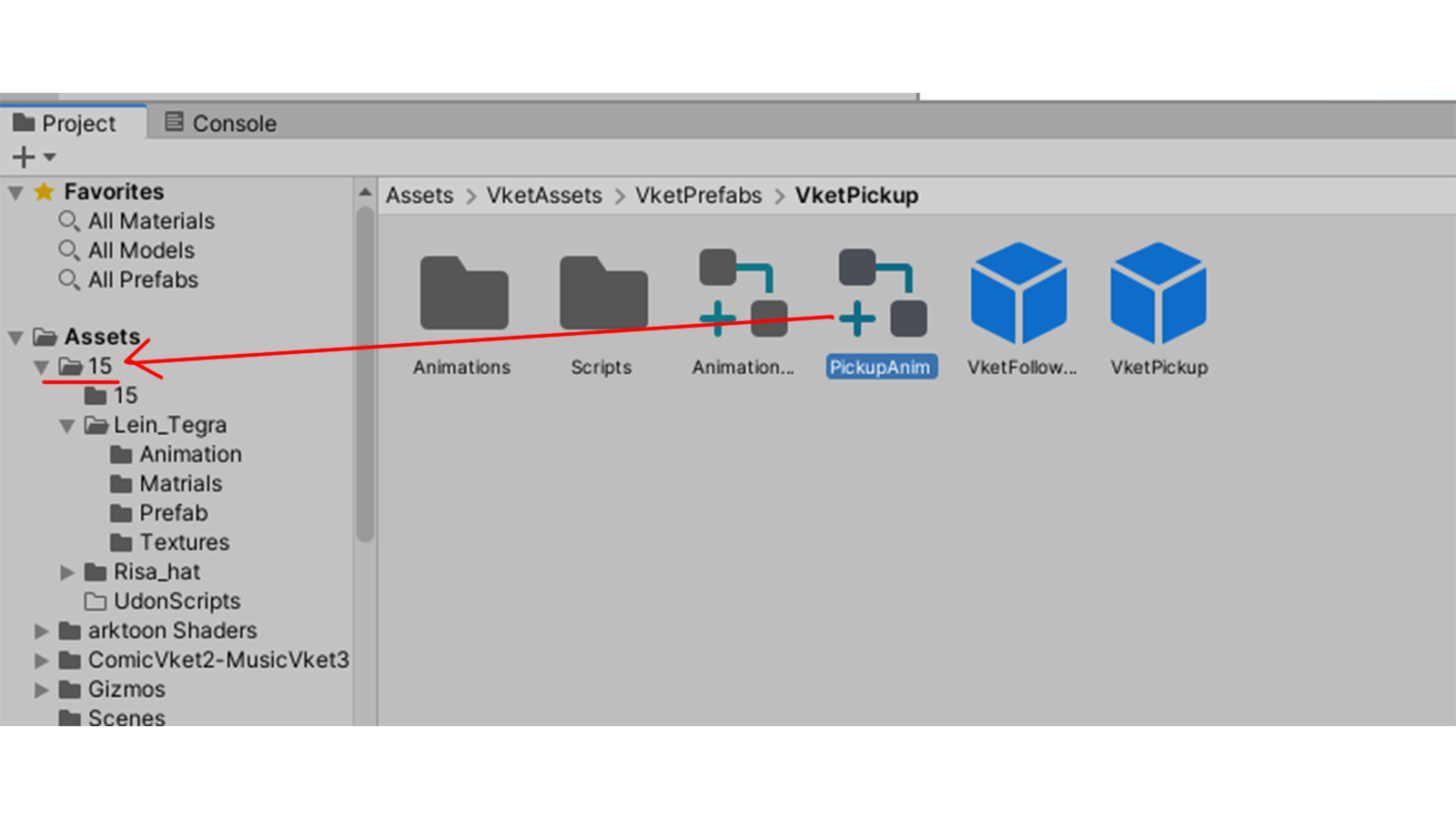The width and height of the screenshot is (1456, 819).
Task: Click search icon beside All Prefabs
Action: tap(69, 279)
